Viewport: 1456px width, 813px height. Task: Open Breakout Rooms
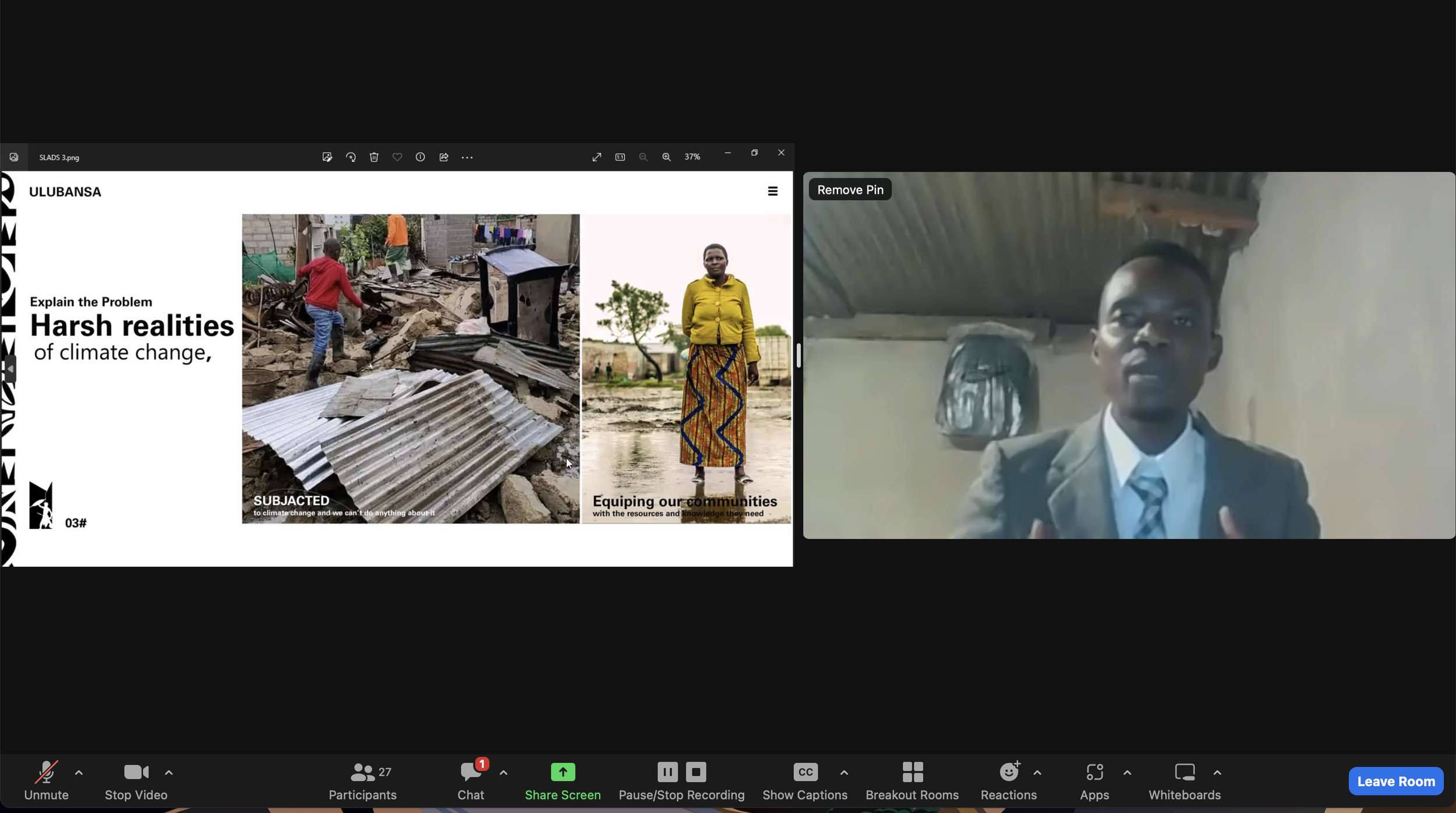coord(912,780)
